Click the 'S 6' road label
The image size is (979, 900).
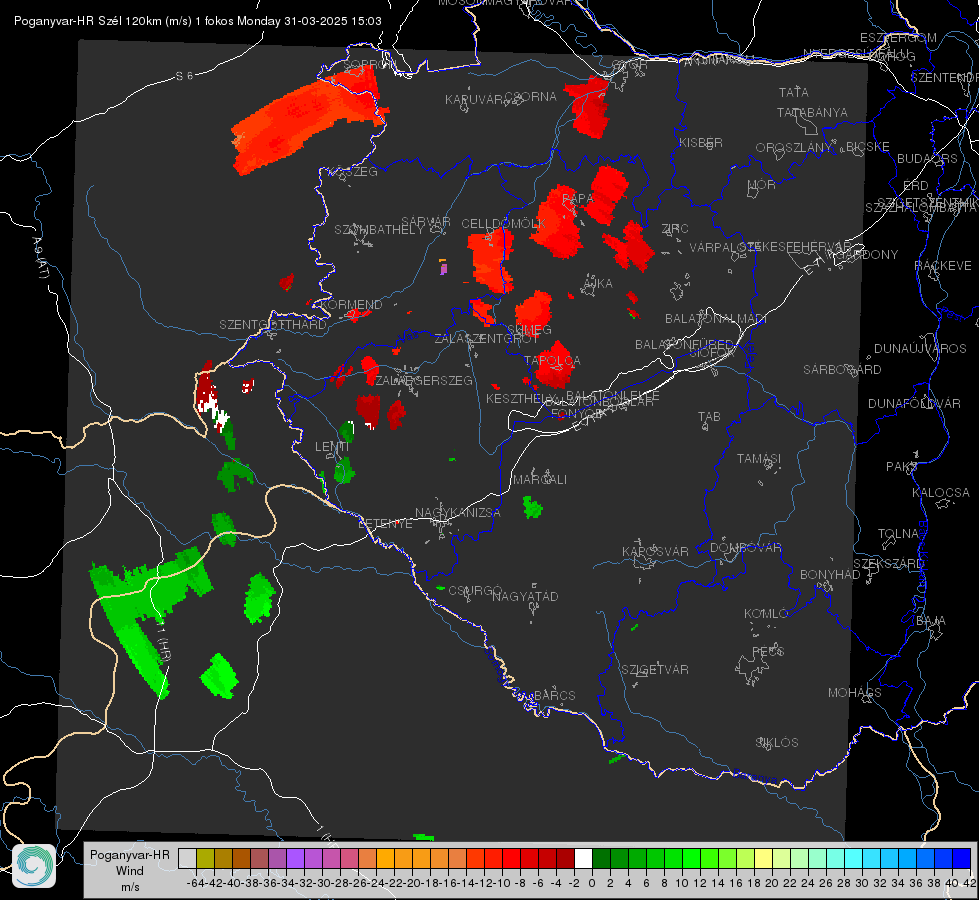184,76
